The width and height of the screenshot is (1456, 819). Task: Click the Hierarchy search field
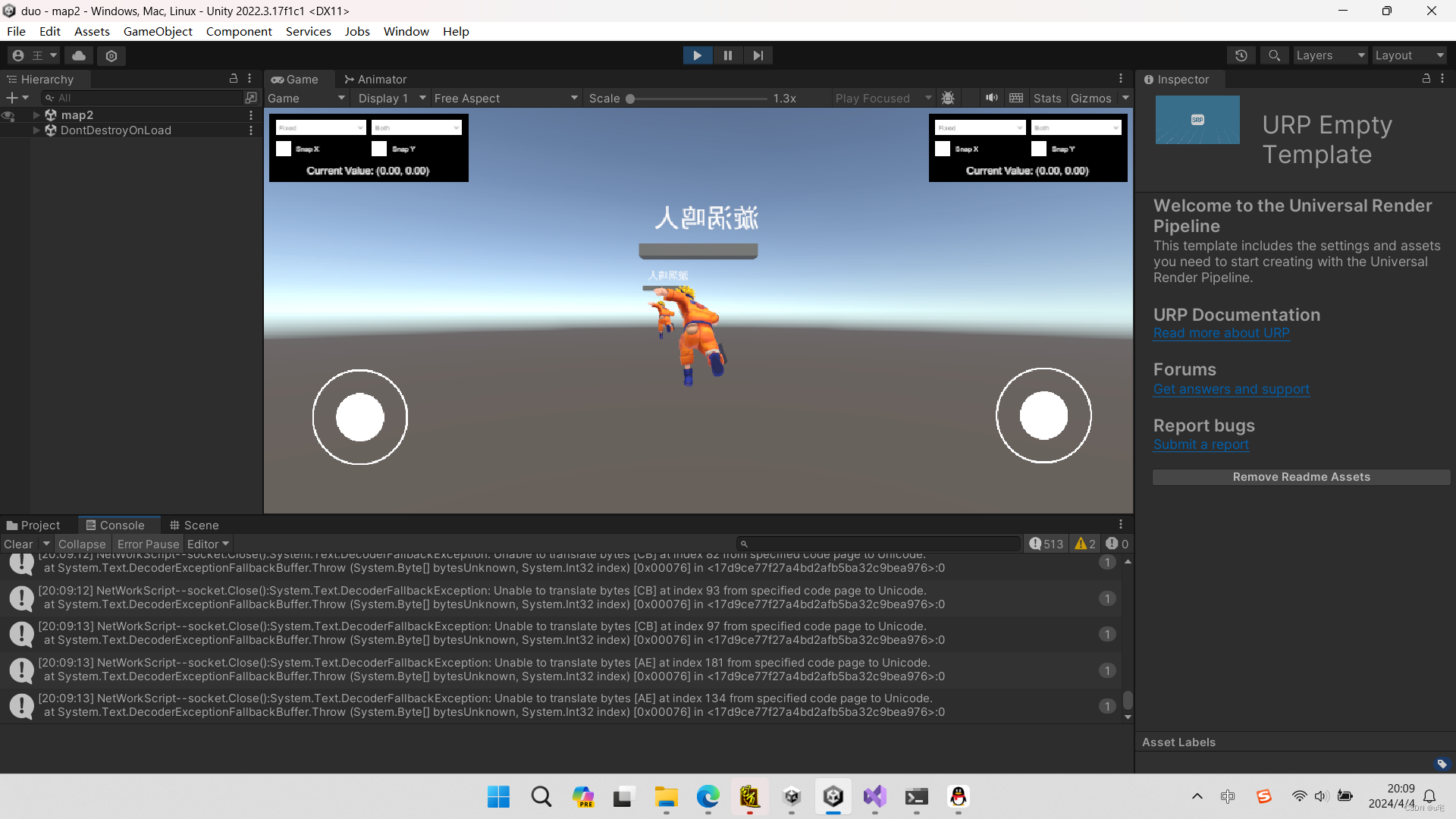click(143, 98)
